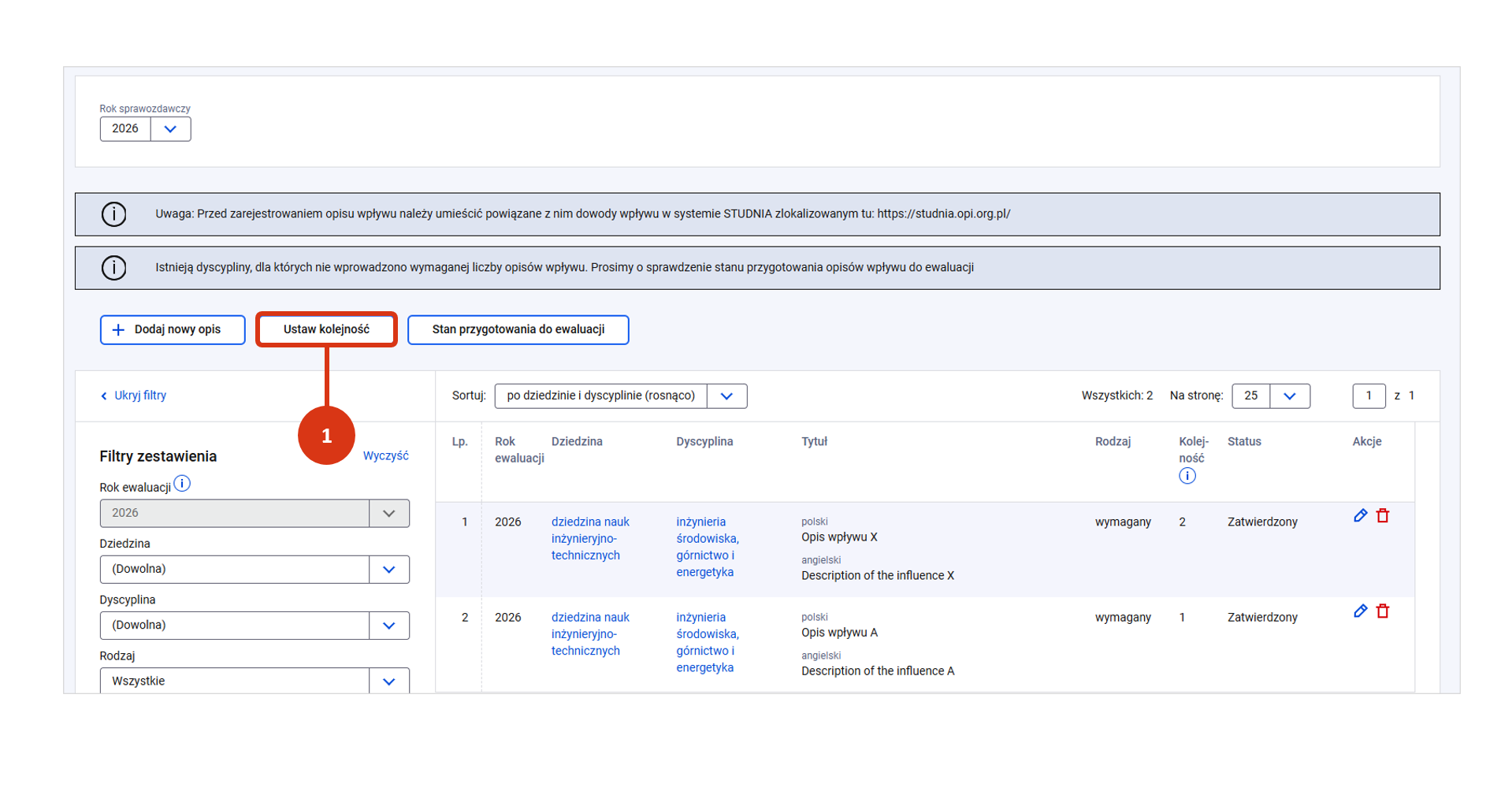
Task: Click the edit pencil icon for Opis wpływu X
Action: click(x=1360, y=516)
